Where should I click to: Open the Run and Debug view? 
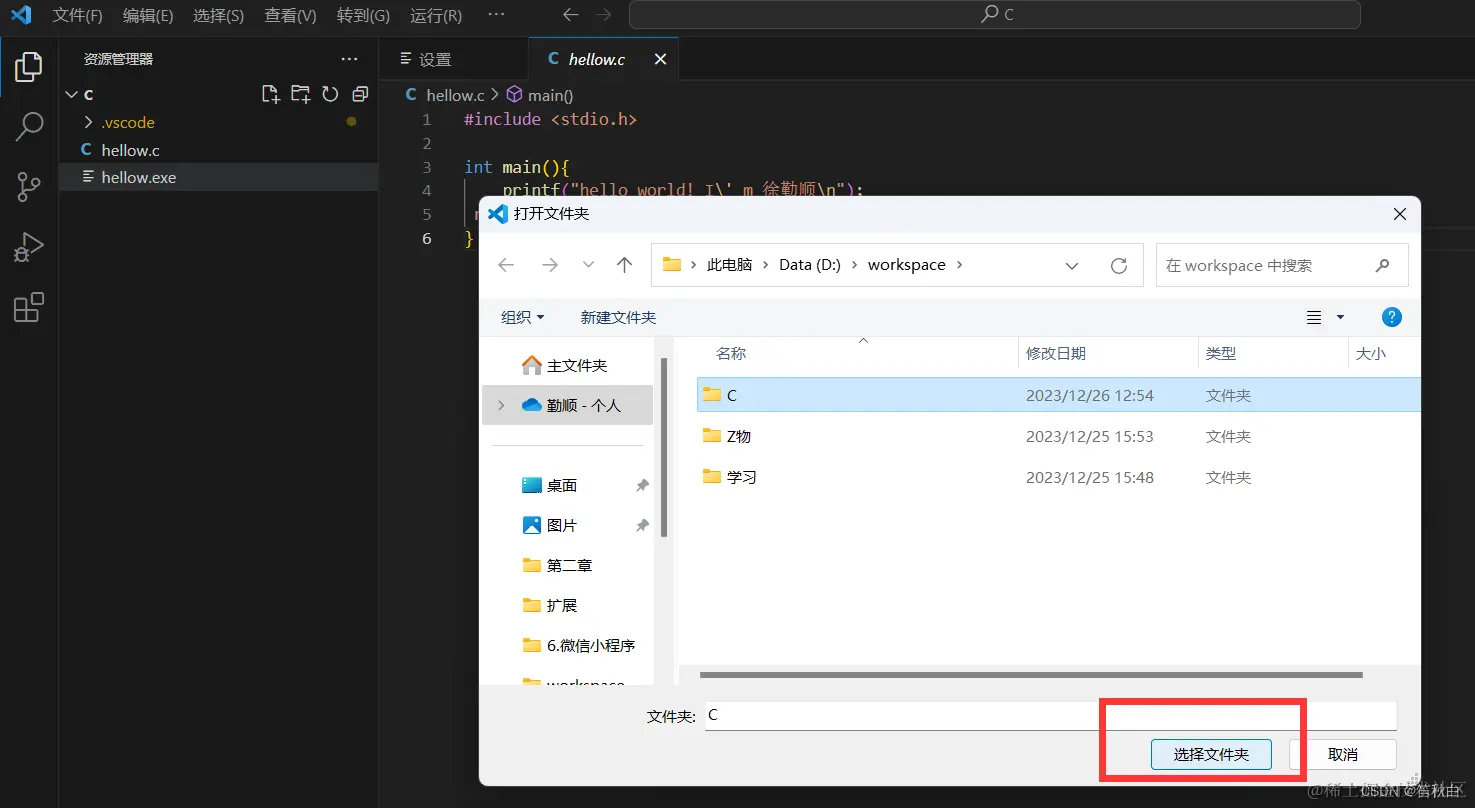[x=29, y=246]
